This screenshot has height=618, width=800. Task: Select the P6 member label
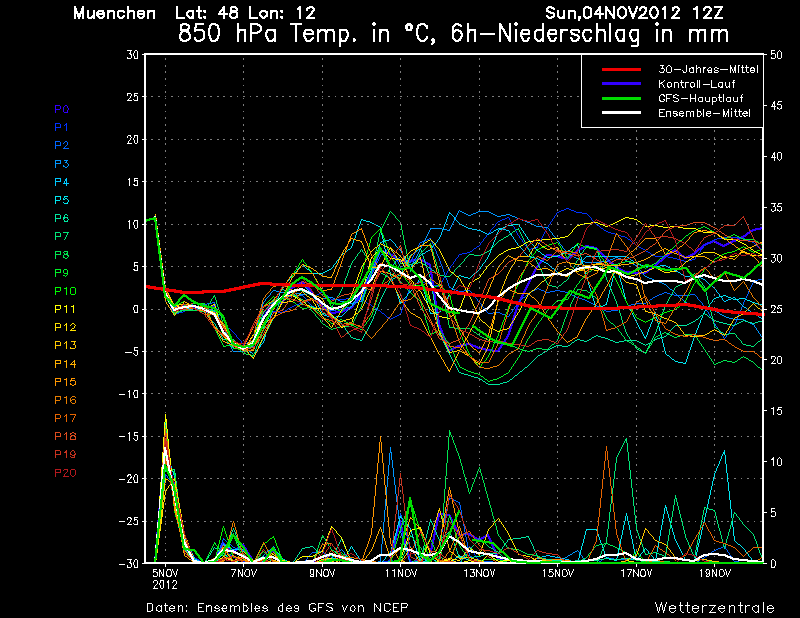tap(62, 218)
